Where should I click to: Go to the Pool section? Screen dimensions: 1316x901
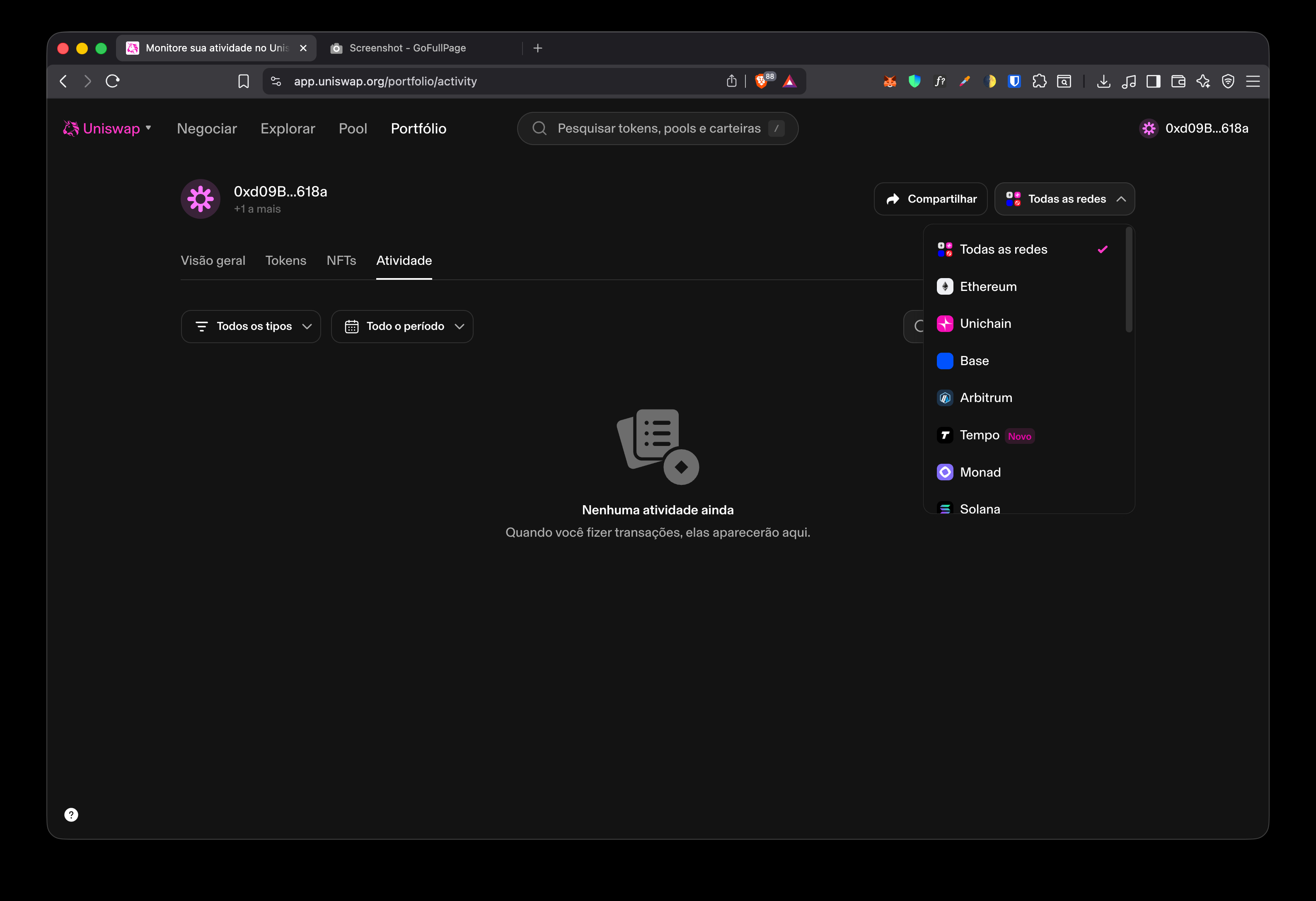[x=353, y=128]
